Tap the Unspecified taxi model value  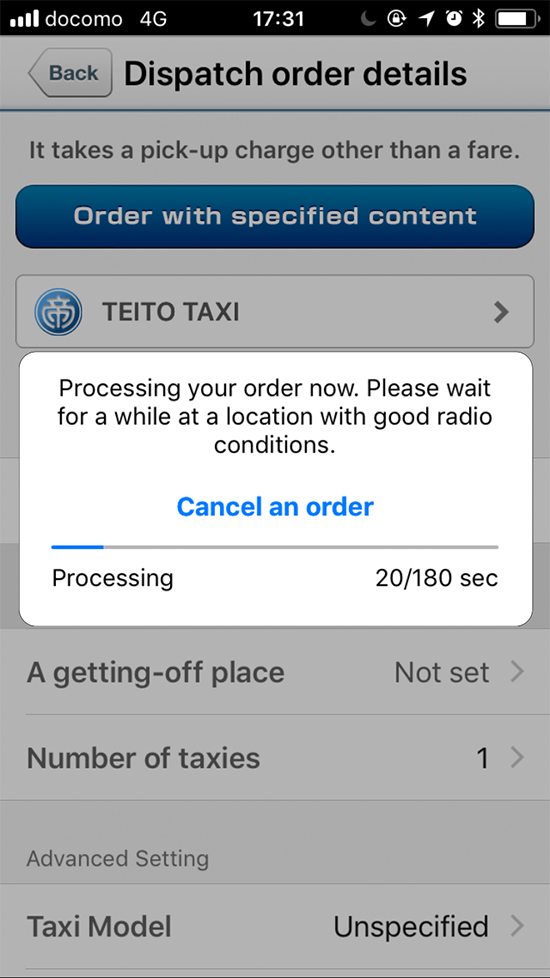[411, 927]
